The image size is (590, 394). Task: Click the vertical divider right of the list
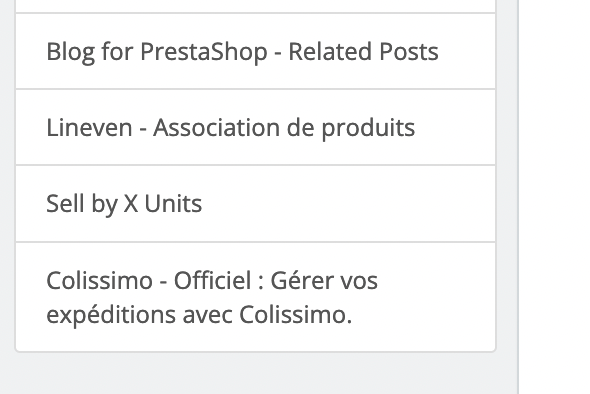(x=519, y=197)
